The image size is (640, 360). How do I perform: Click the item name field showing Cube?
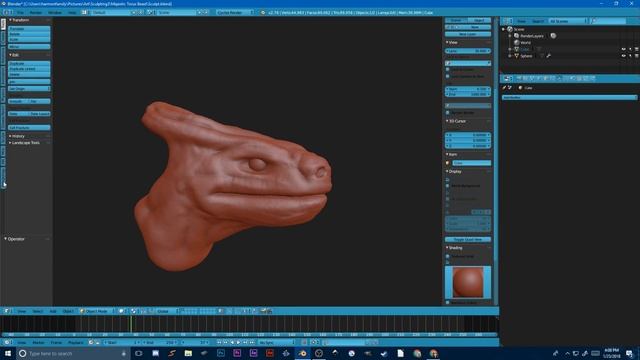(472, 163)
